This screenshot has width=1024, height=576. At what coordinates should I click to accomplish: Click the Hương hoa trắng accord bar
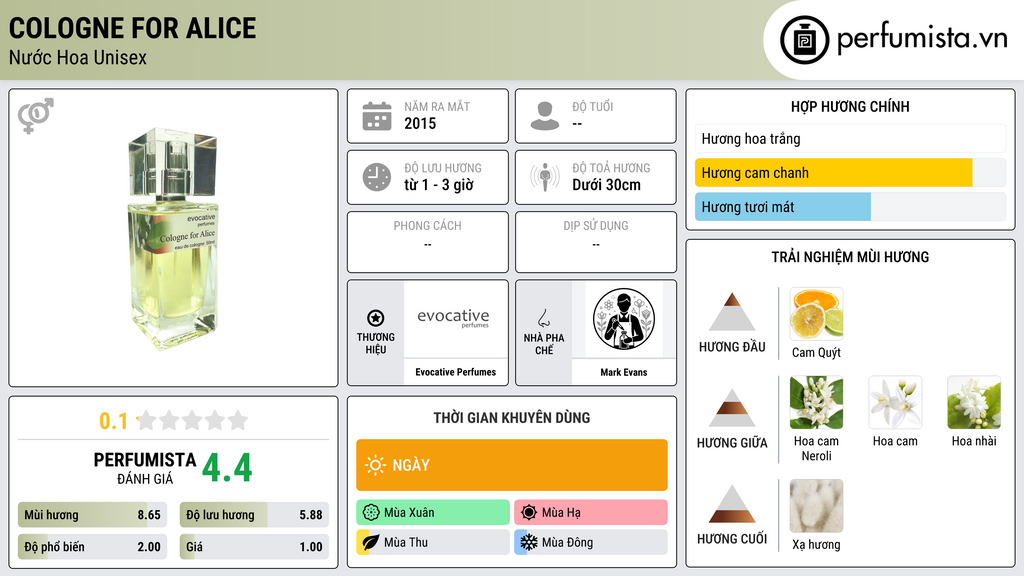coord(850,138)
